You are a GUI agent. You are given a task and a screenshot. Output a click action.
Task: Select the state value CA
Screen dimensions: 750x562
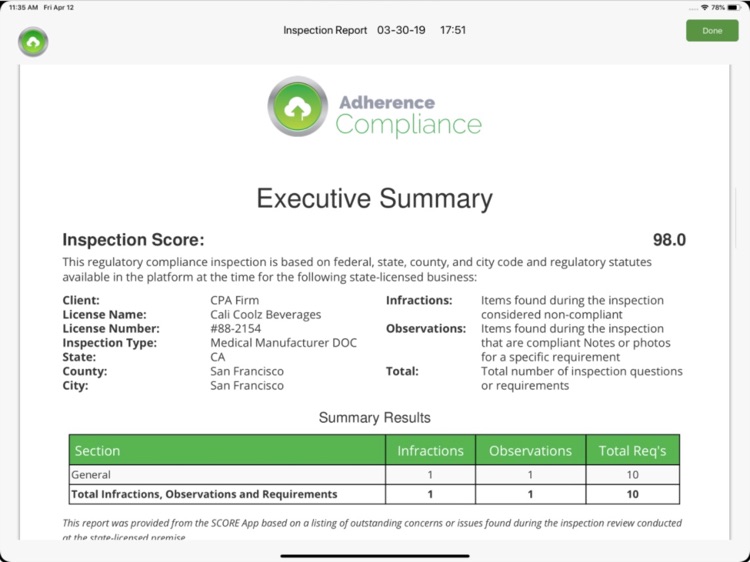218,357
